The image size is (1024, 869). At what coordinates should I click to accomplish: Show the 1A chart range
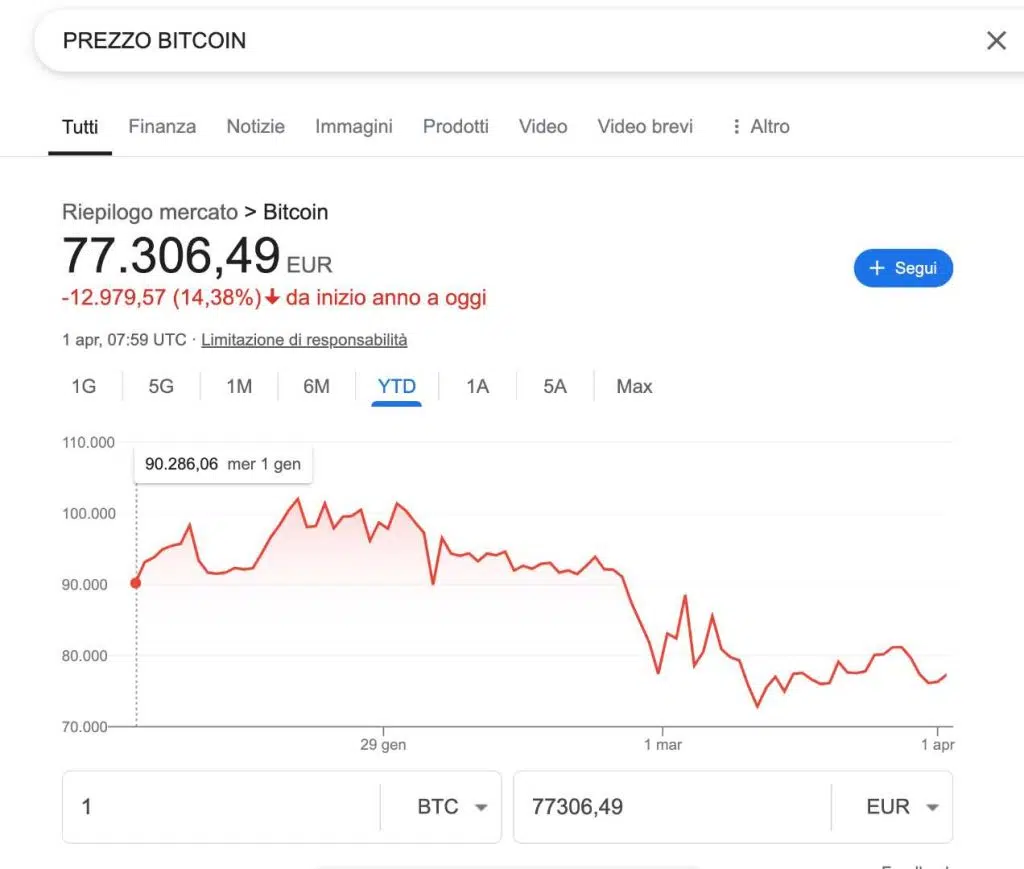click(477, 386)
